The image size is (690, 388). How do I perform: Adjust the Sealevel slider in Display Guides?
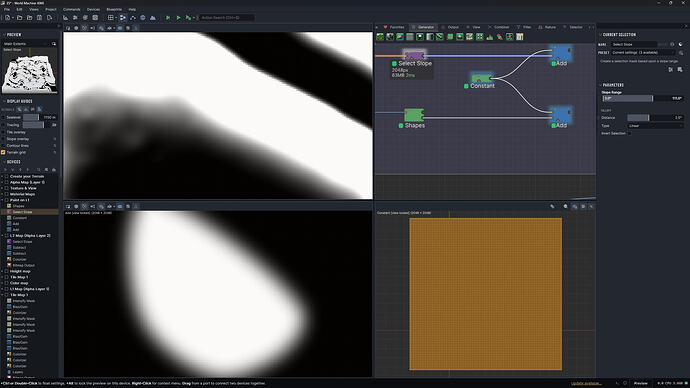tap(40, 117)
